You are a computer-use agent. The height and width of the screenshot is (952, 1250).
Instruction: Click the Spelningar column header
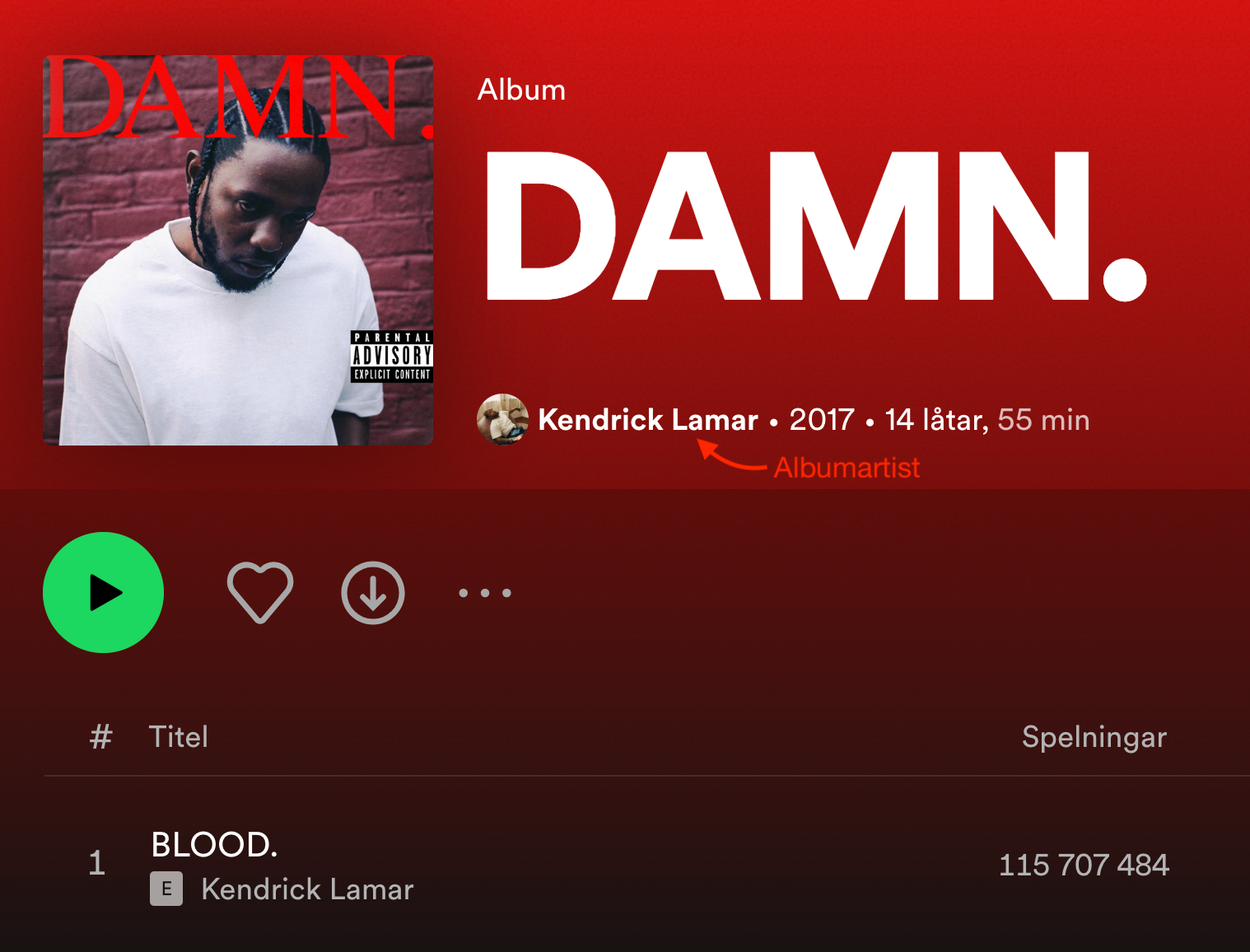[x=1094, y=737]
